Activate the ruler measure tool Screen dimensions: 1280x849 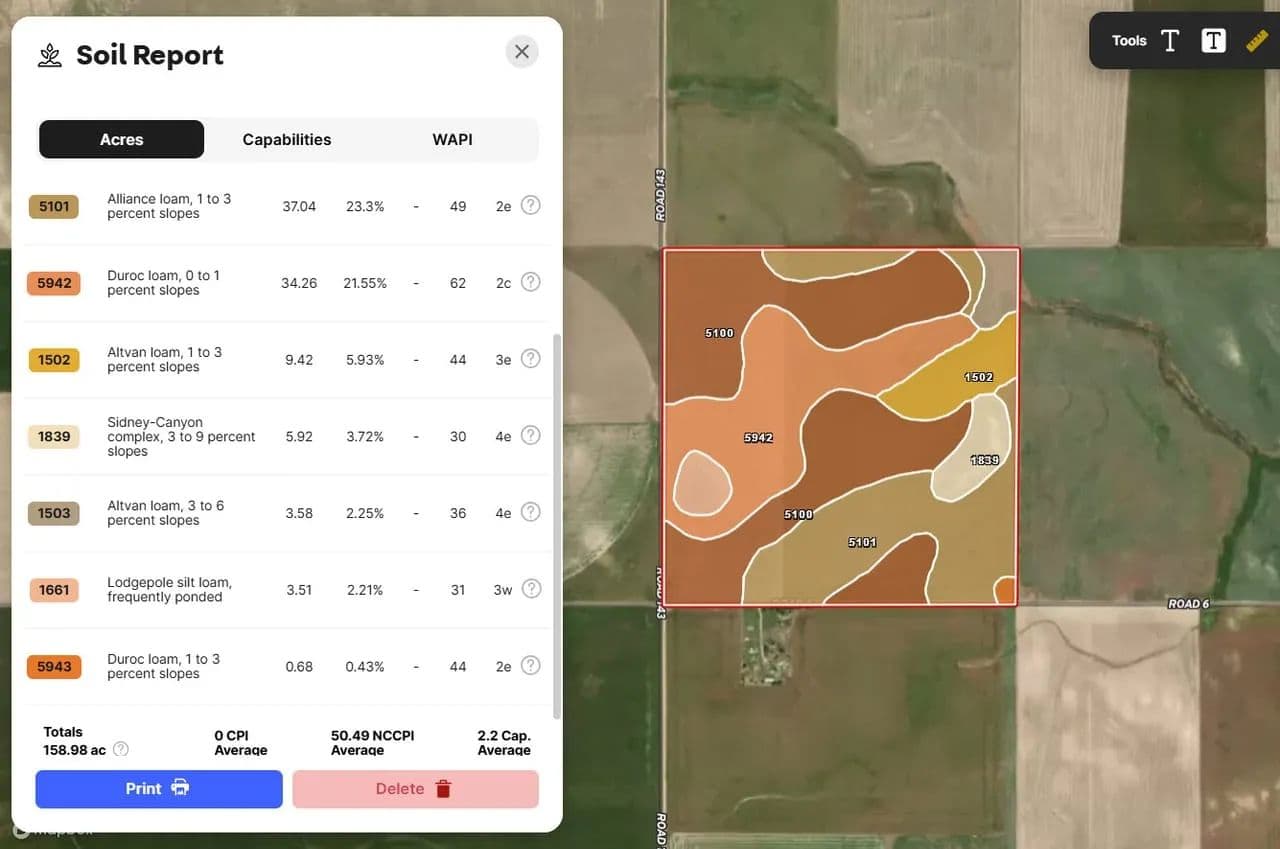tap(1256, 40)
